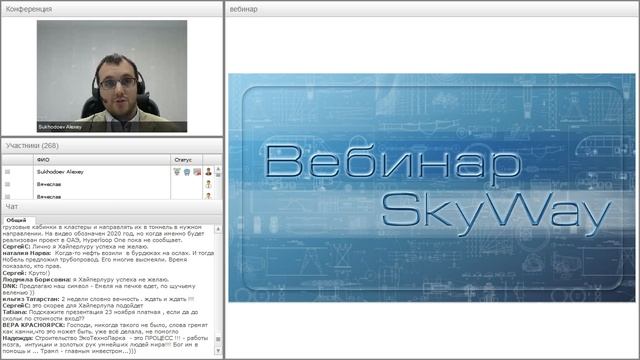
Task: Toggle the small square marker beside Sukhodoev Alexey
Action: coord(7,172)
